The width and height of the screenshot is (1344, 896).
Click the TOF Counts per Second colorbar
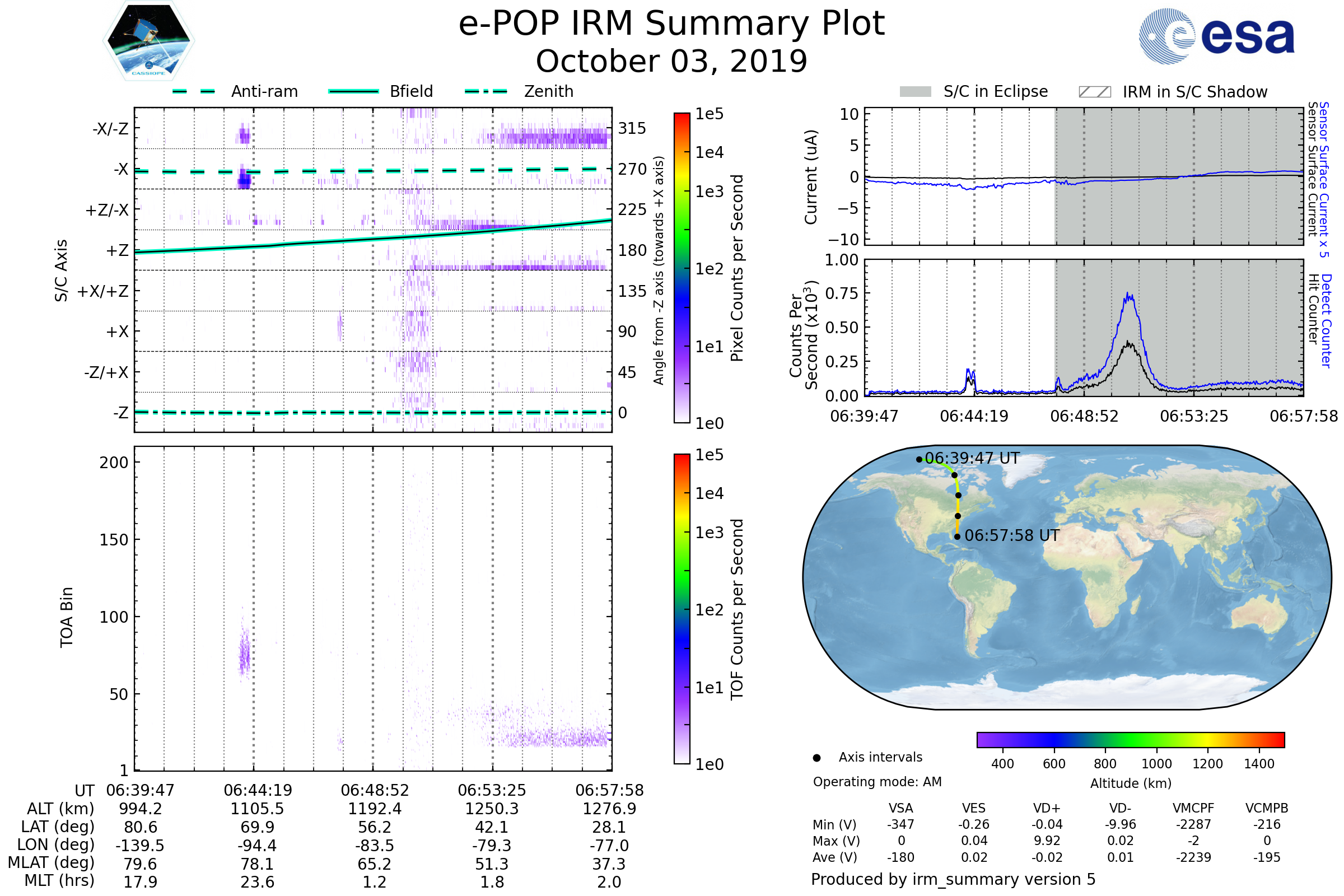(682, 609)
